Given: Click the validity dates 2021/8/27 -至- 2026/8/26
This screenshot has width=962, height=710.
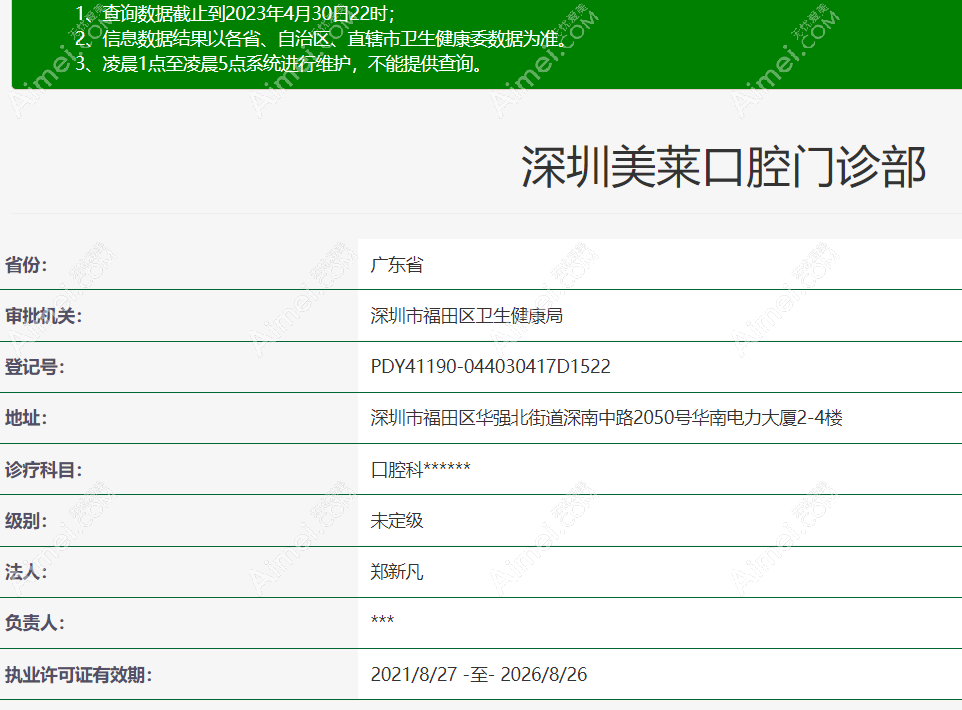Looking at the screenshot, I should tap(479, 674).
